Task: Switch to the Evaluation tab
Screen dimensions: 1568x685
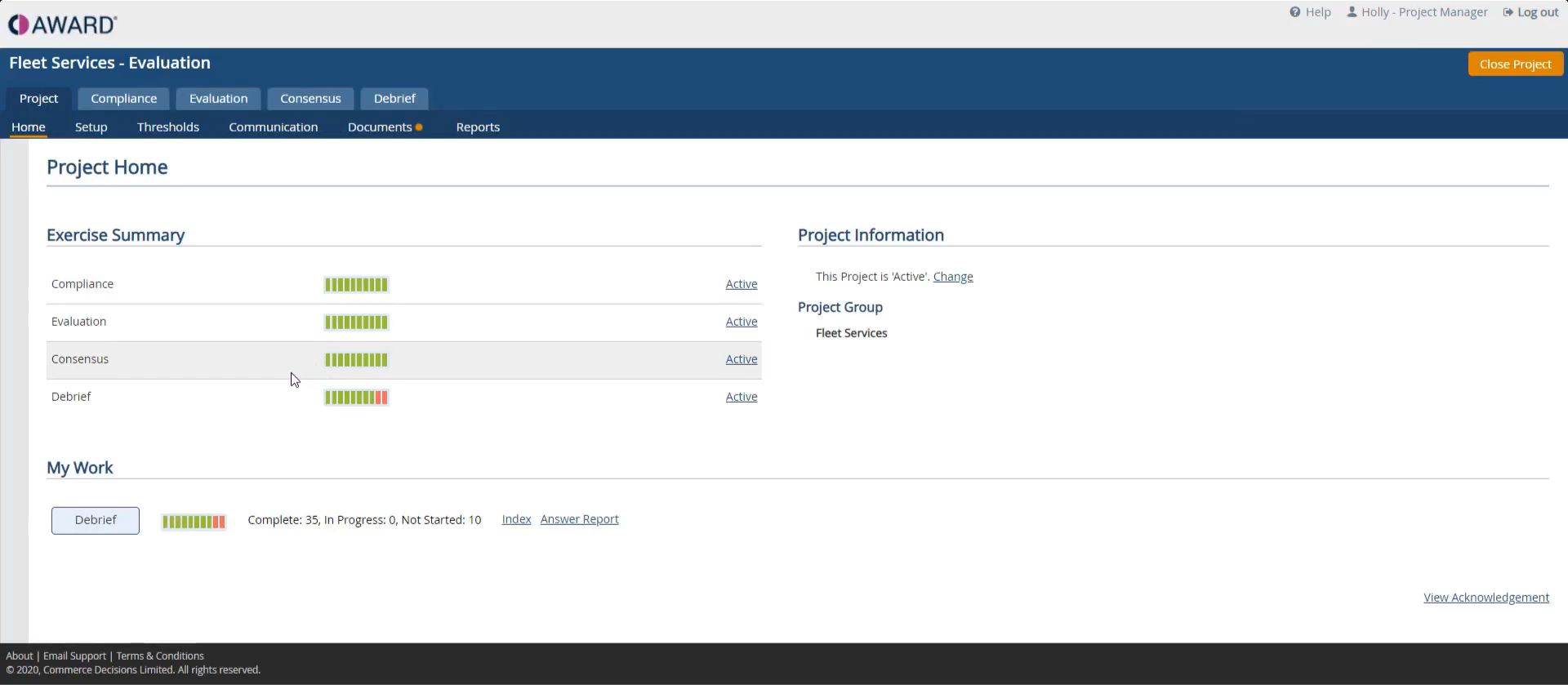Action: [218, 99]
